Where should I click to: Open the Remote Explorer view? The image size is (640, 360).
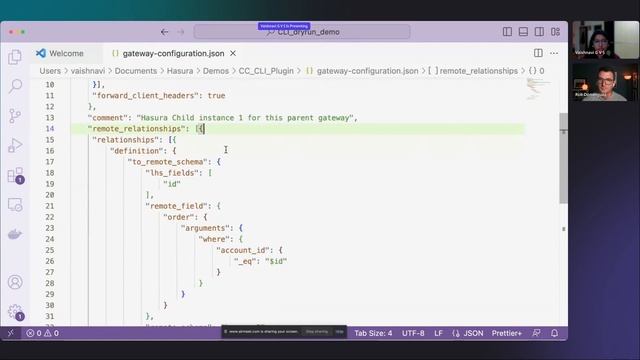15,204
